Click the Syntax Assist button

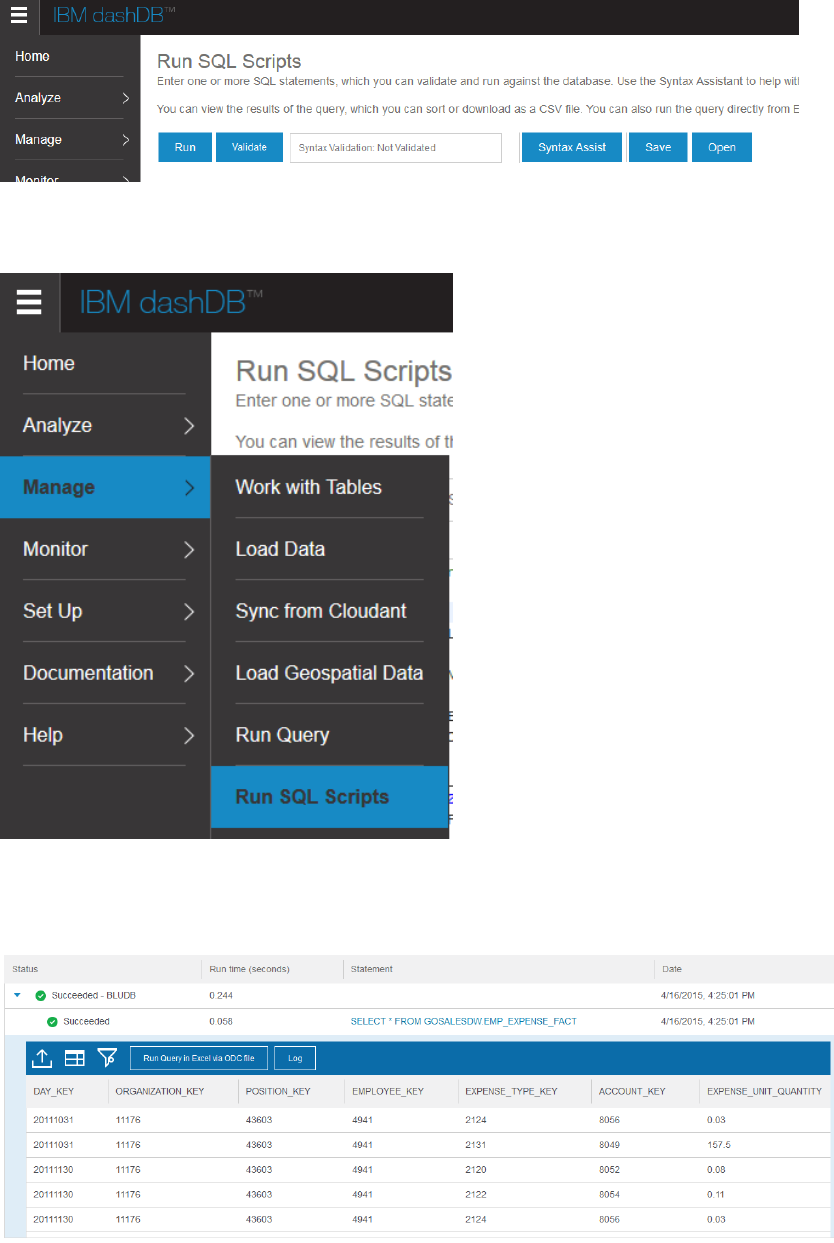coord(572,147)
